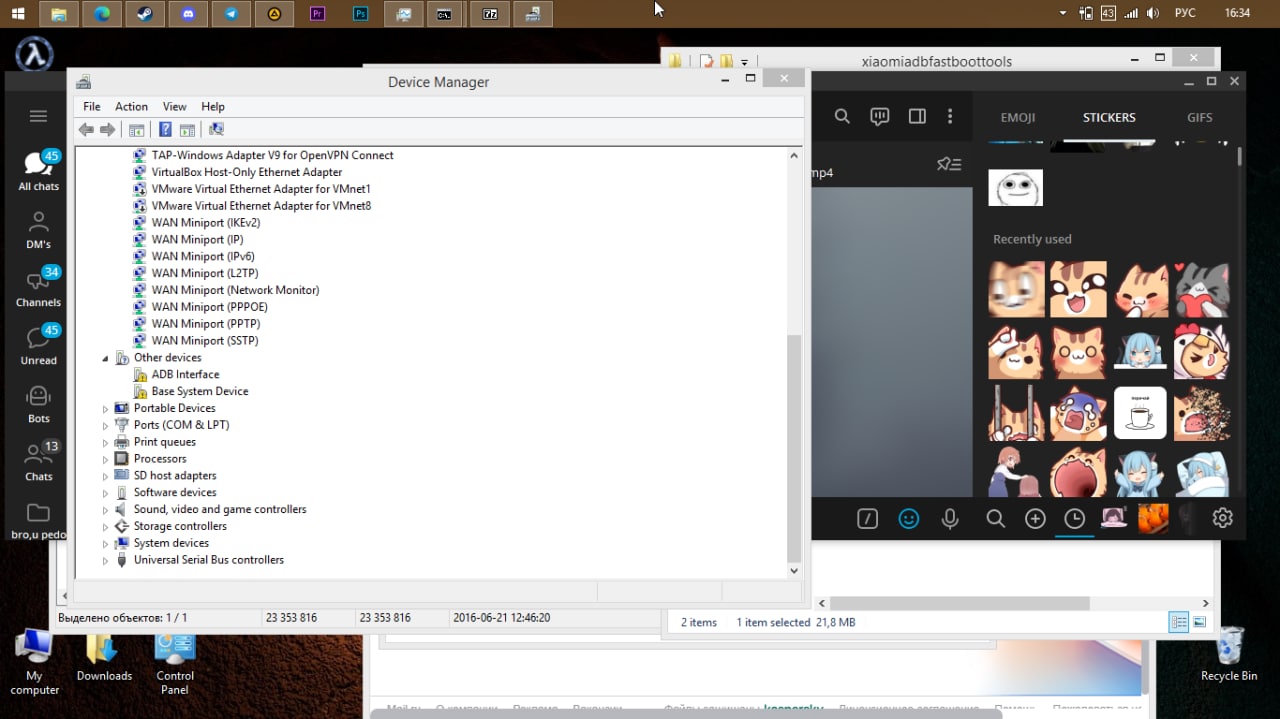The height and width of the screenshot is (719, 1280).
Task: Open the Action menu in Device Manager
Action: click(131, 106)
